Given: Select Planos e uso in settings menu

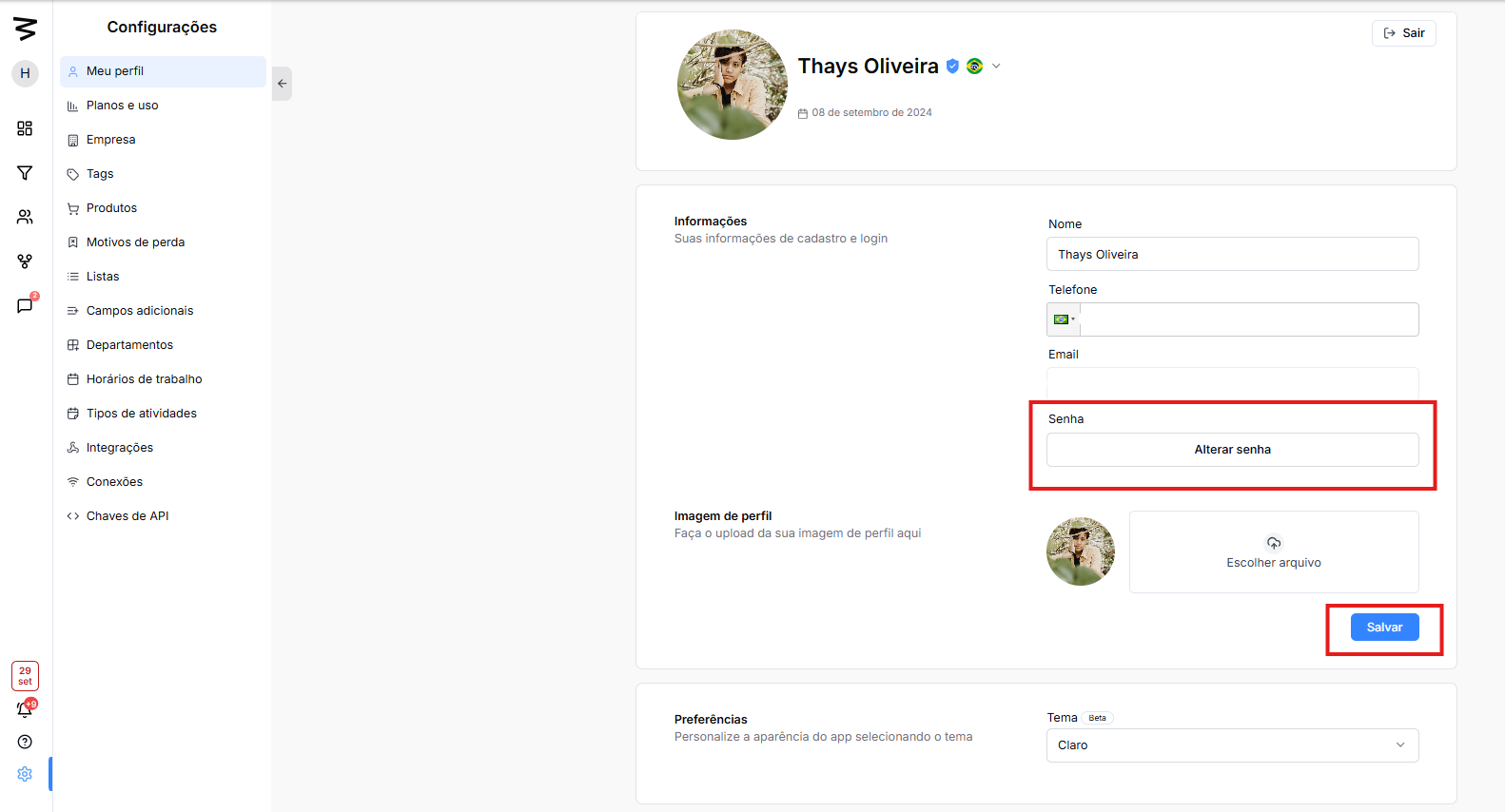Looking at the screenshot, I should [122, 106].
